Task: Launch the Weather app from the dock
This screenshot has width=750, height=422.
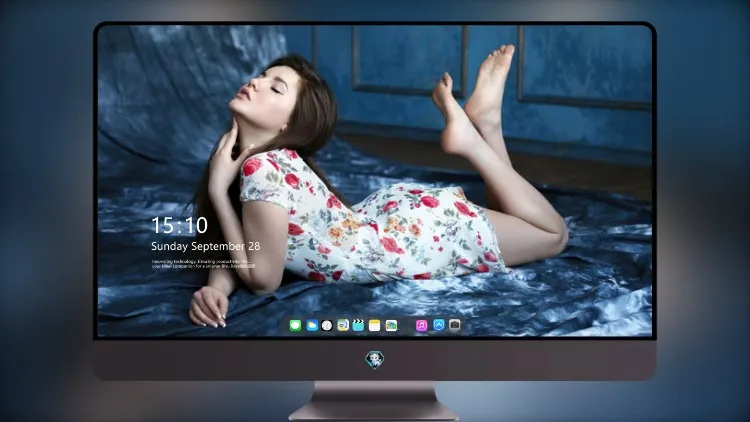Action: pyautogui.click(x=311, y=326)
